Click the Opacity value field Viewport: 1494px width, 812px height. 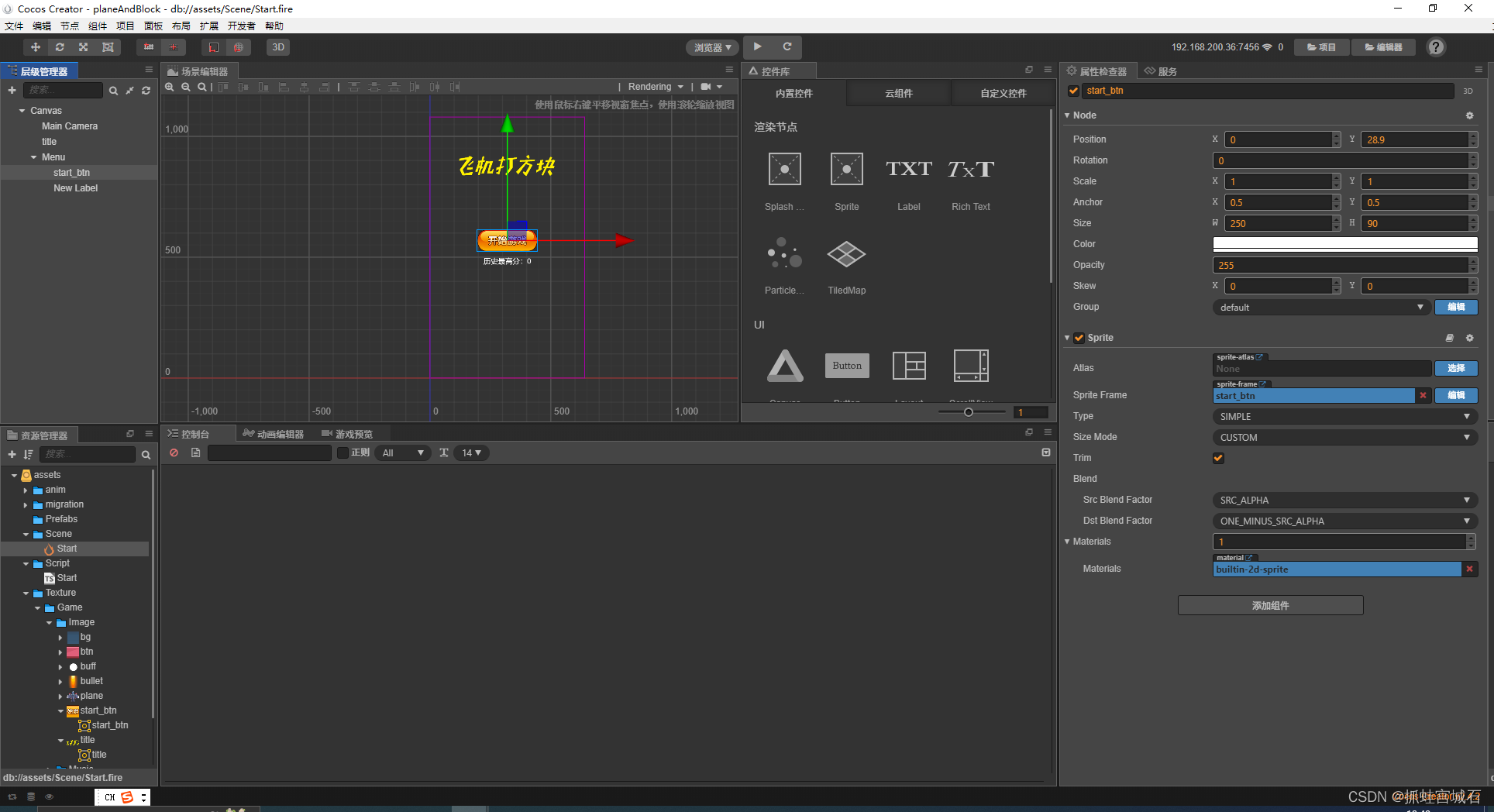pos(1341,265)
